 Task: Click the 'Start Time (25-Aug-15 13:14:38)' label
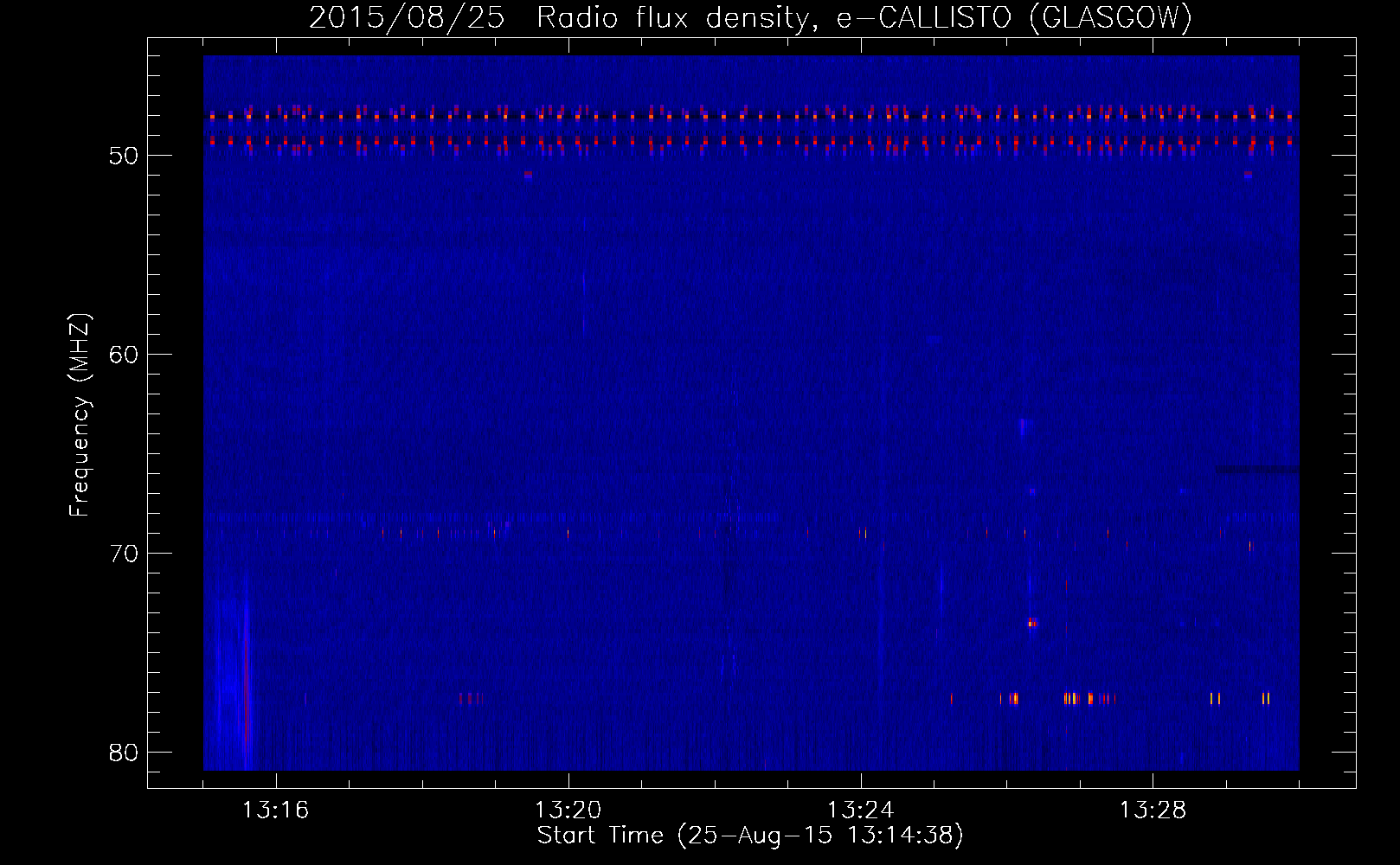click(750, 836)
